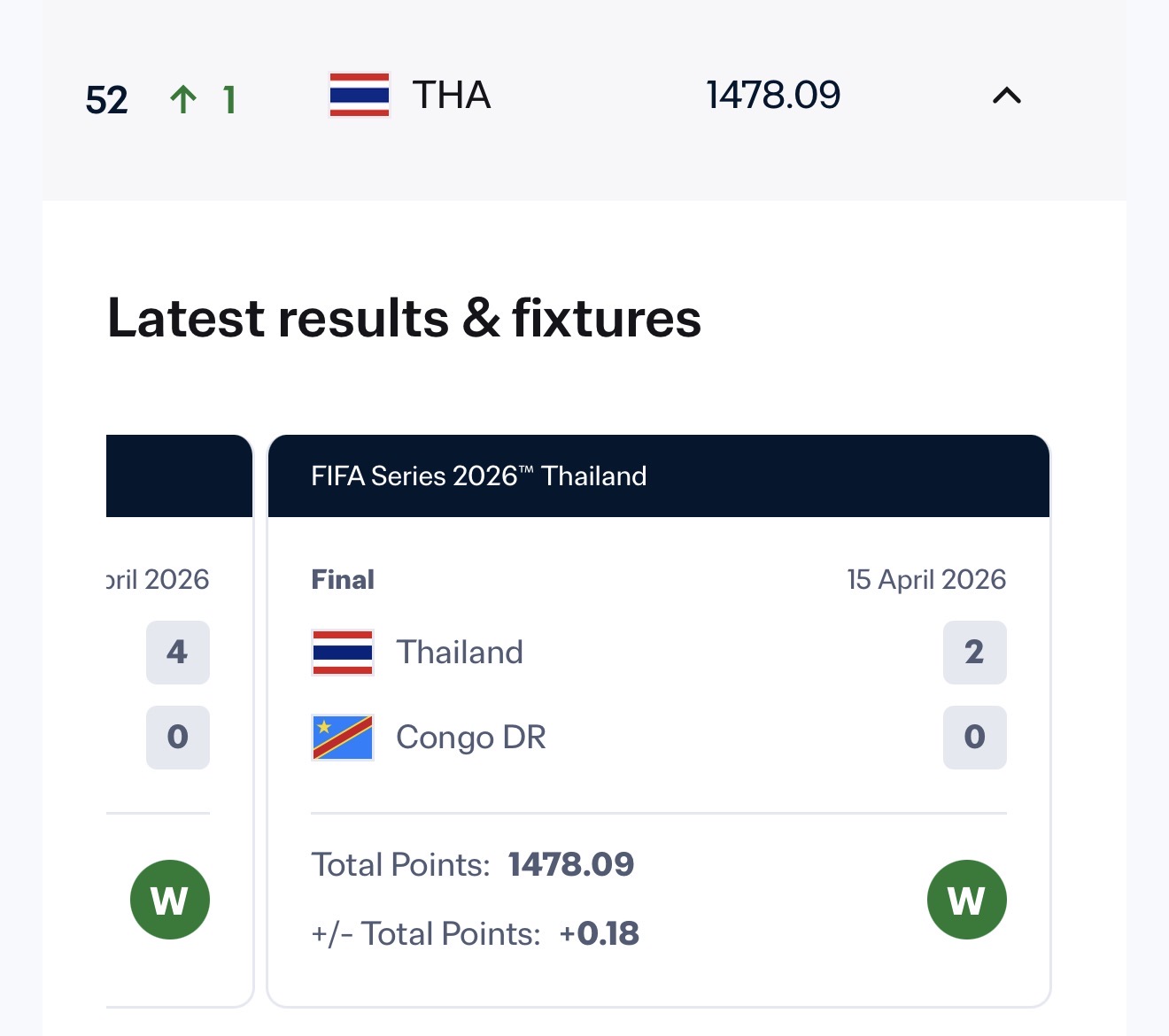Click the Thailand flag in match card
The height and width of the screenshot is (1036, 1169).
(343, 653)
